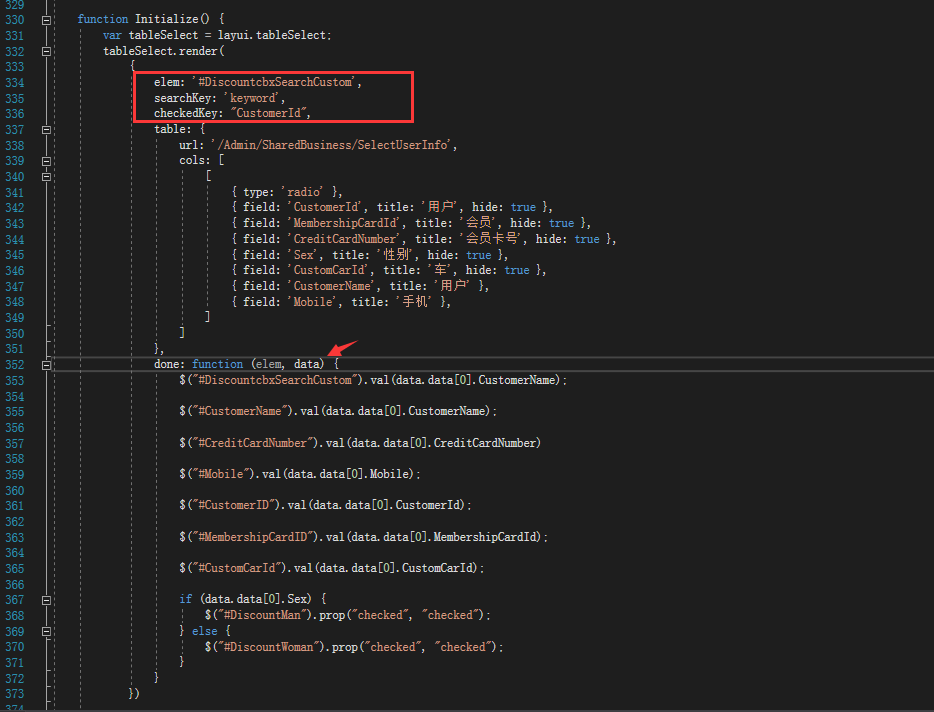Collapse the cols array fold marker

click(x=47, y=160)
